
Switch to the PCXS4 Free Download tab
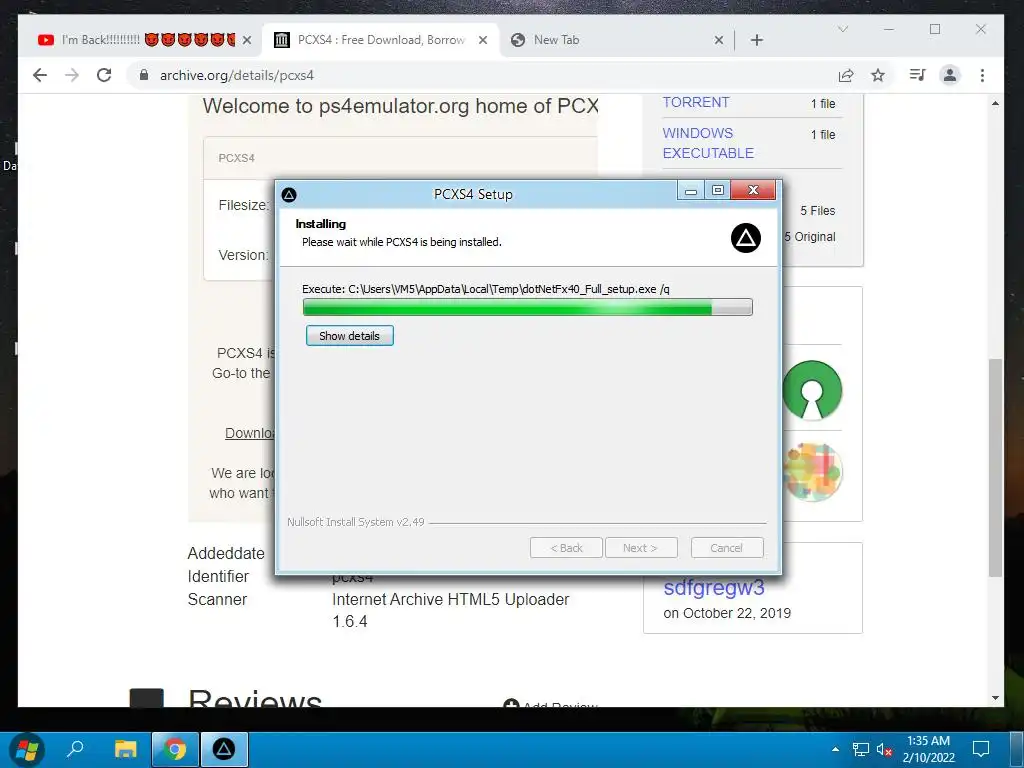point(381,40)
